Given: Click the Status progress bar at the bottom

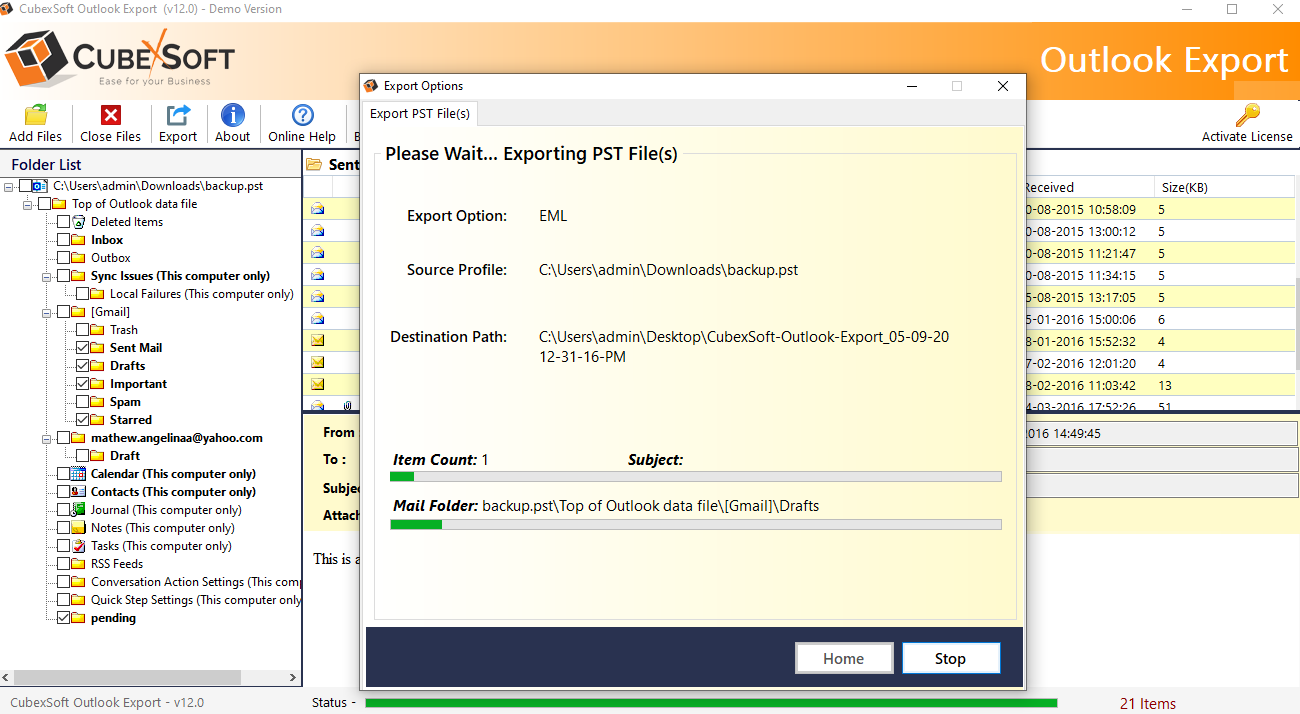Looking at the screenshot, I should click(x=711, y=703).
